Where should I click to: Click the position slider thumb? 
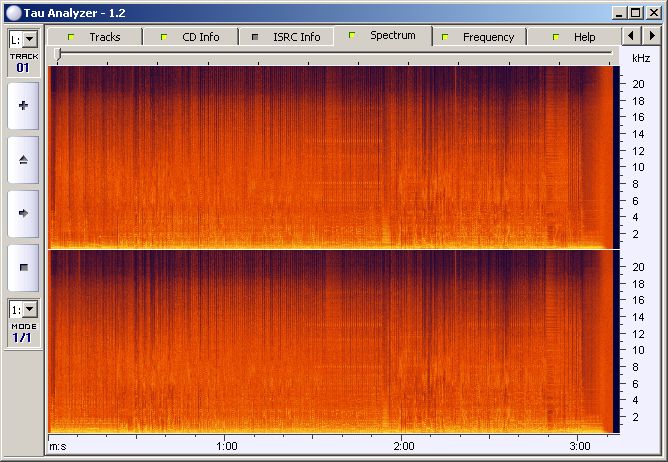tap(59, 54)
